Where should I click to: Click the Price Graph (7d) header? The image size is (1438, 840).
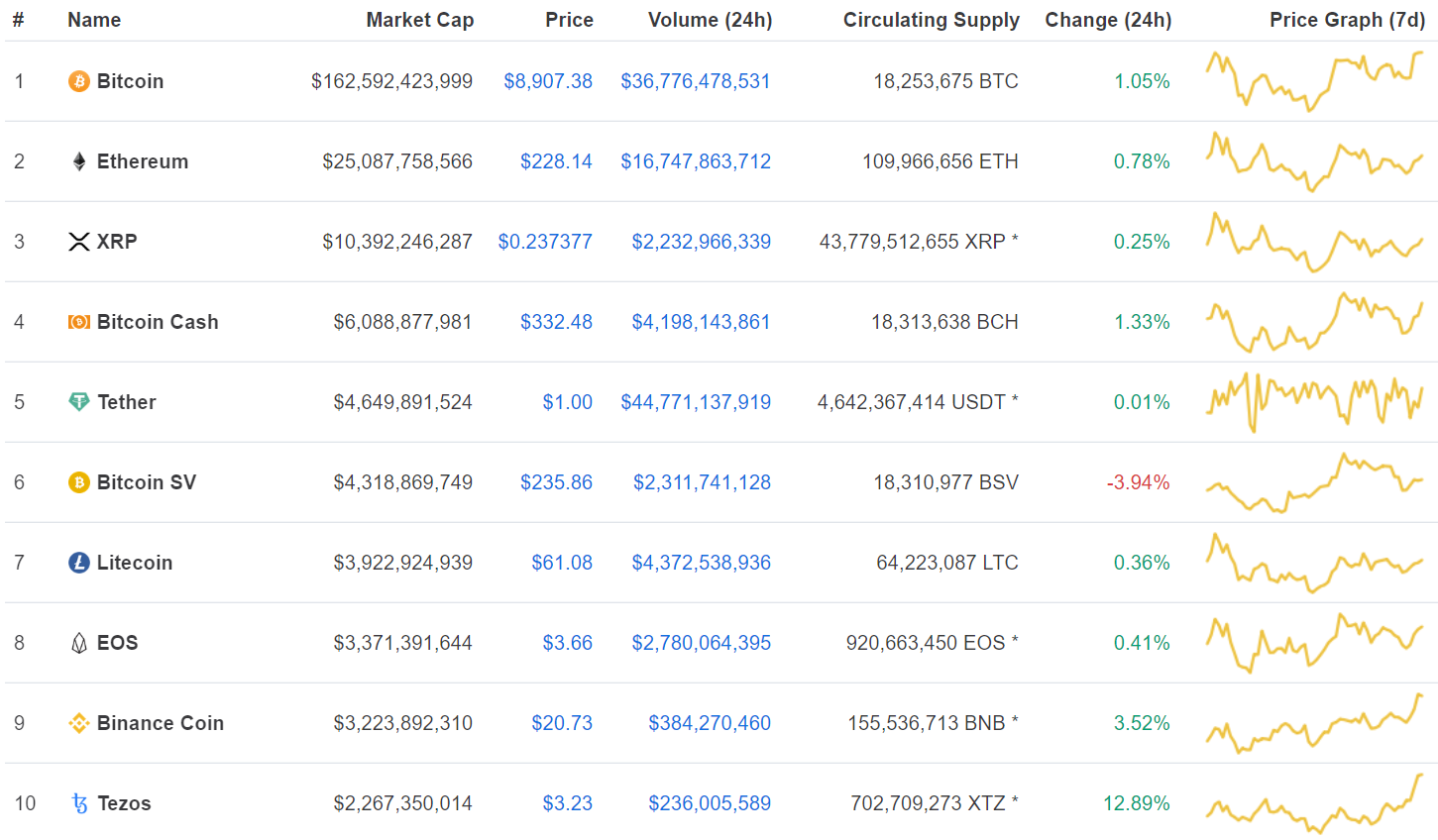[1348, 20]
